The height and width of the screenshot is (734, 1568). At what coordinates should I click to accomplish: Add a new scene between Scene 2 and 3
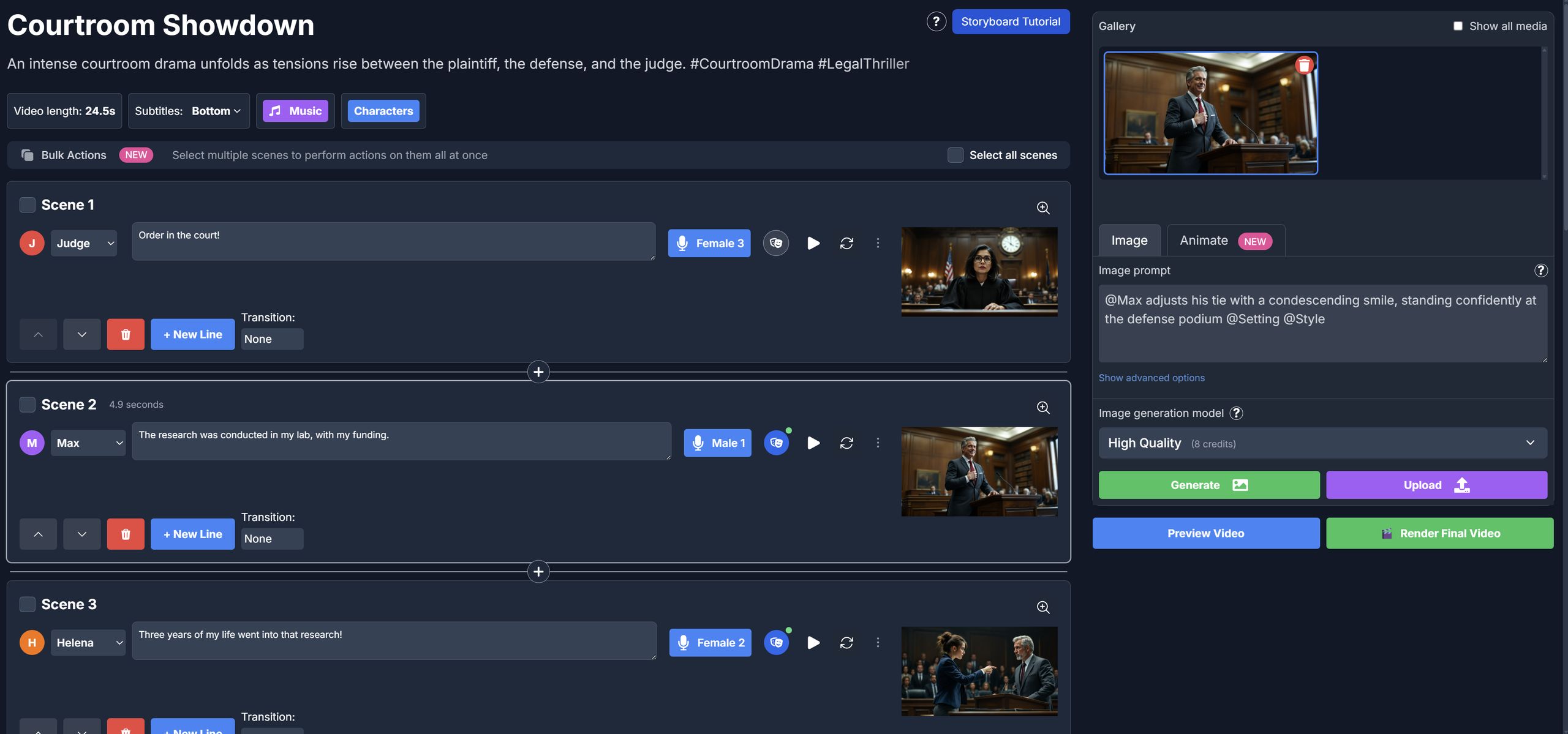click(x=538, y=571)
